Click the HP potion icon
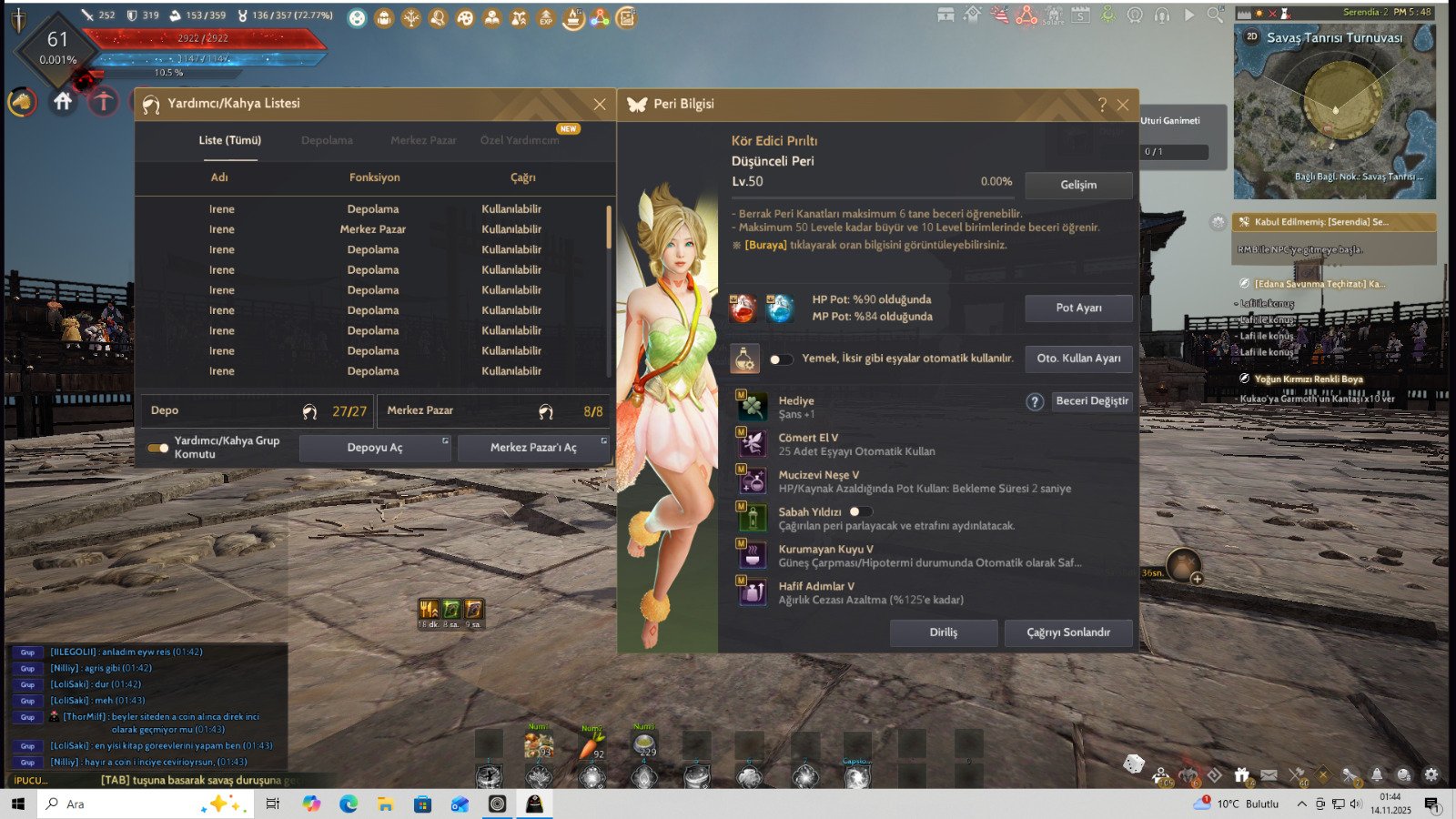 743,308
